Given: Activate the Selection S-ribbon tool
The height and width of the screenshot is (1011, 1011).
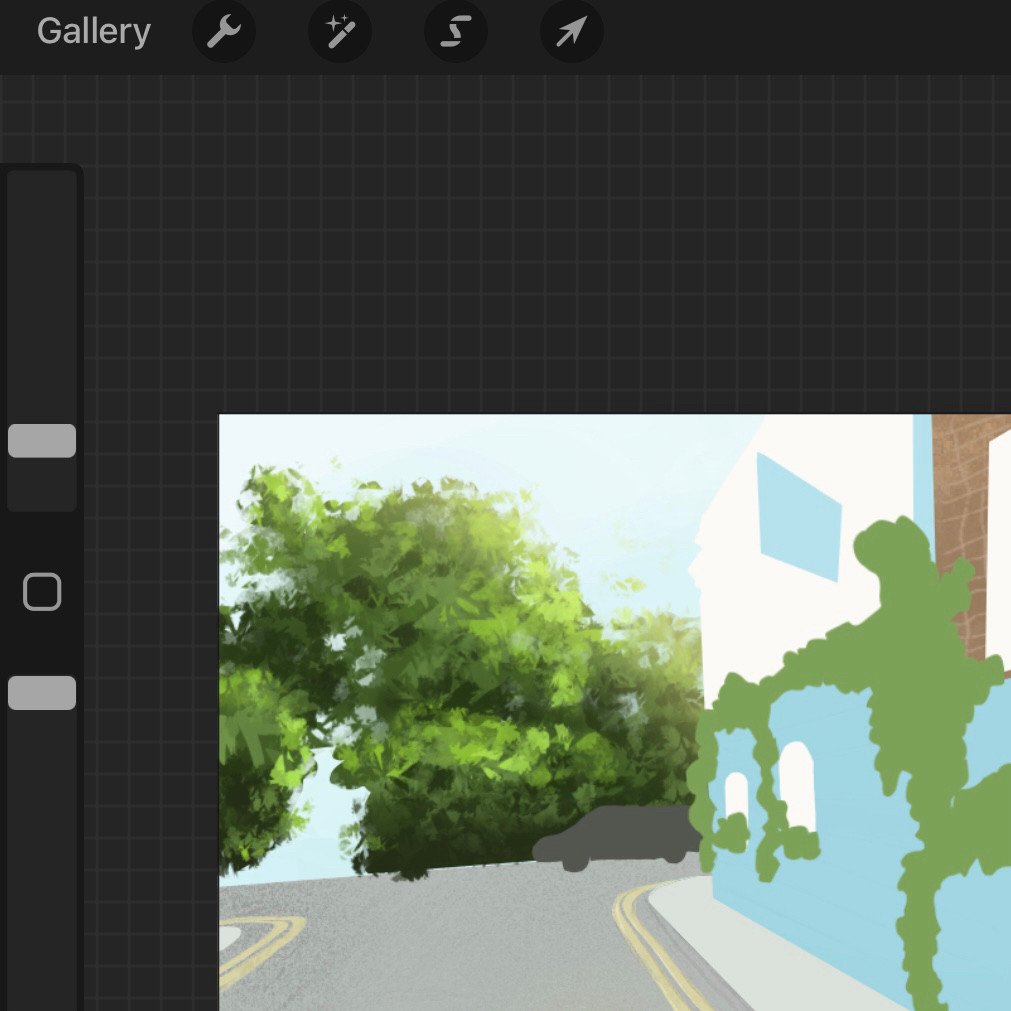Looking at the screenshot, I should point(455,31).
